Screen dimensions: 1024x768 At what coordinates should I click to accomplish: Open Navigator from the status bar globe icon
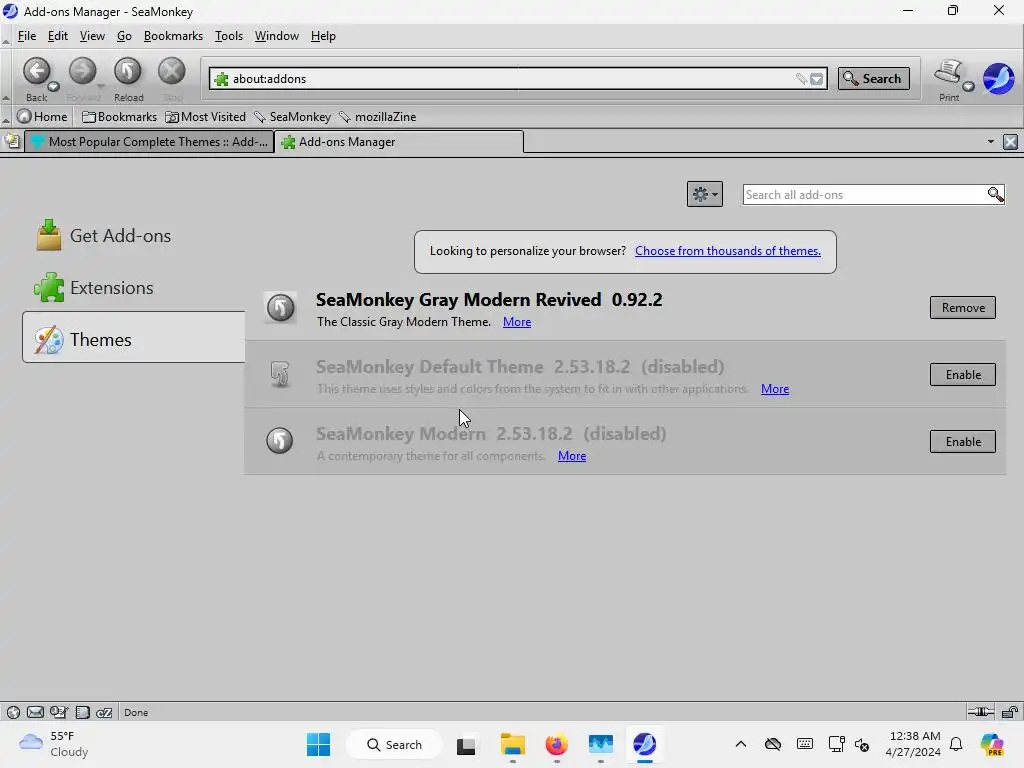click(13, 712)
